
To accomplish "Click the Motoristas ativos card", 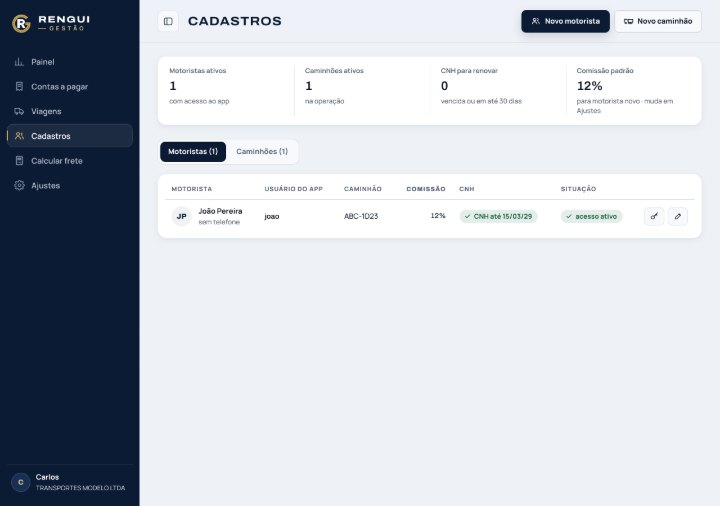I will pos(226,90).
